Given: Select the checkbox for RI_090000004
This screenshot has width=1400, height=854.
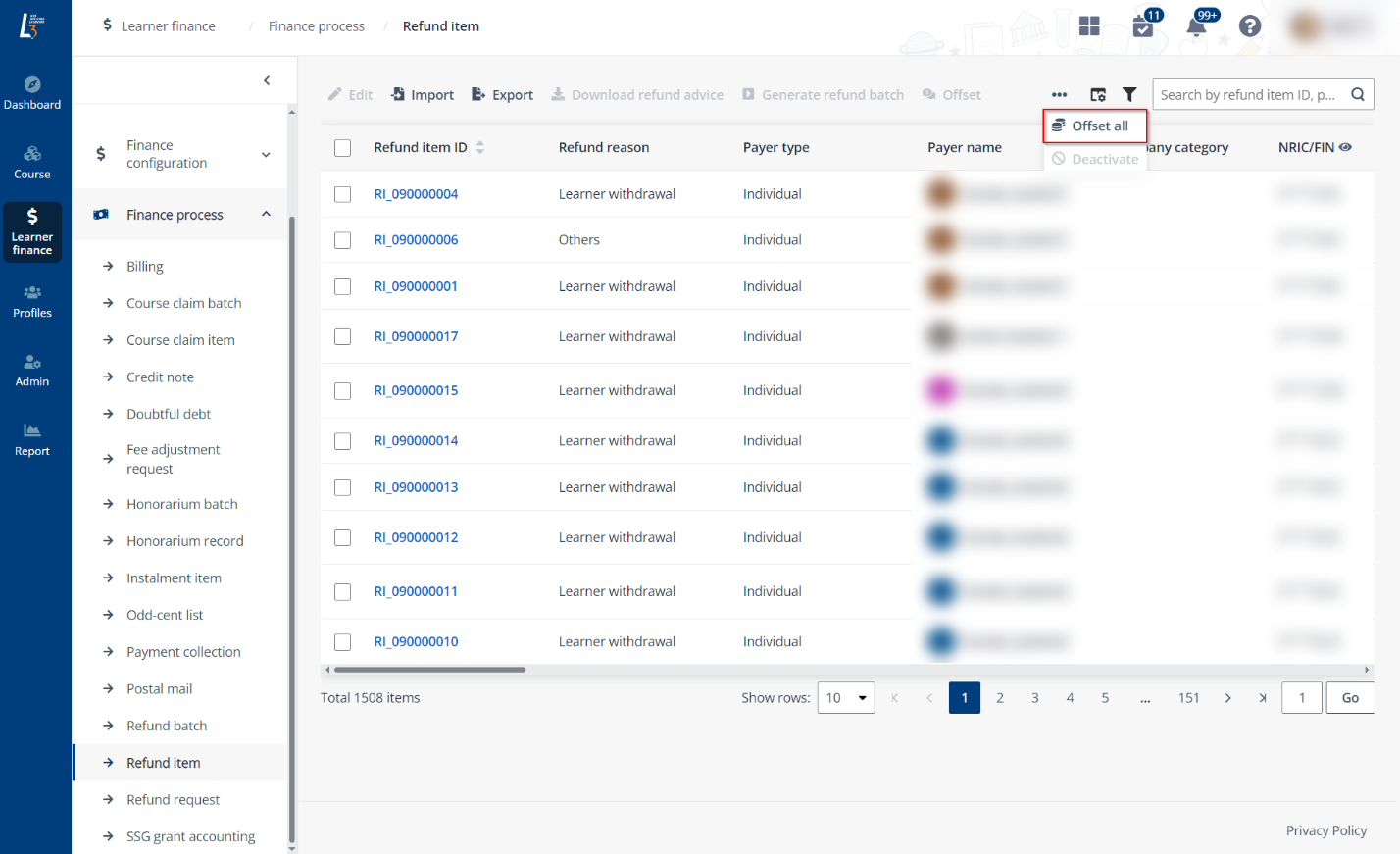Looking at the screenshot, I should coord(342,194).
